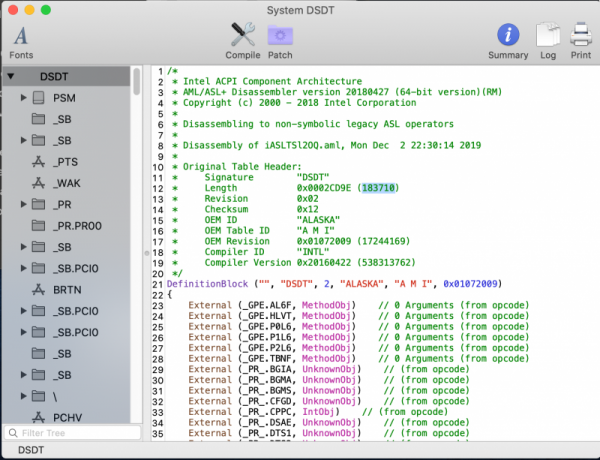The width and height of the screenshot is (600, 460).
Task: Click the Compile tool icon
Action: point(242,38)
